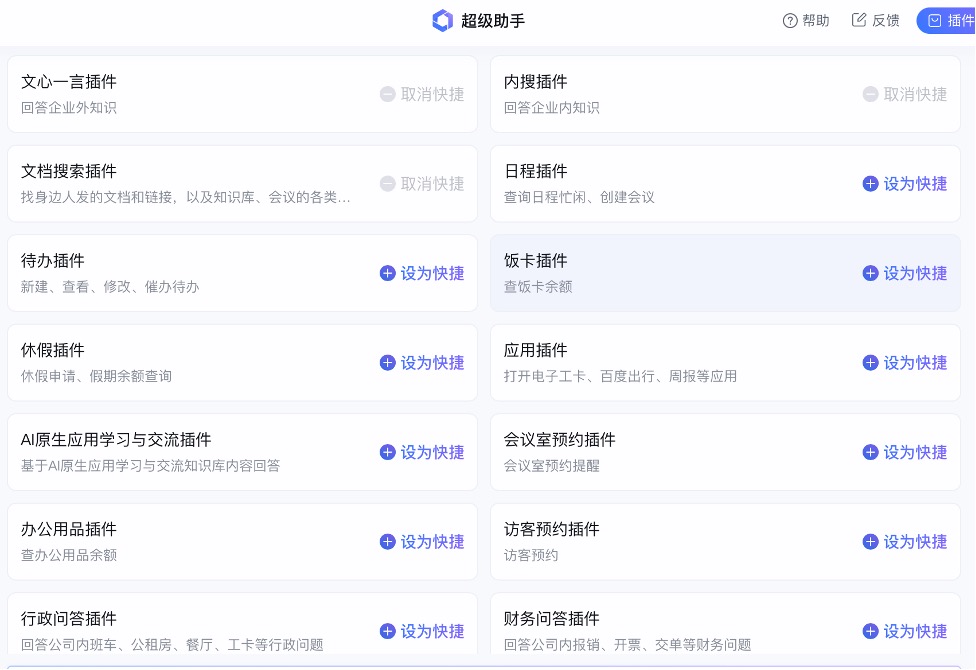Screen dimensions: 976x670
Task: Click 设为快捷 for 会议室预约插件
Action: 905,452
